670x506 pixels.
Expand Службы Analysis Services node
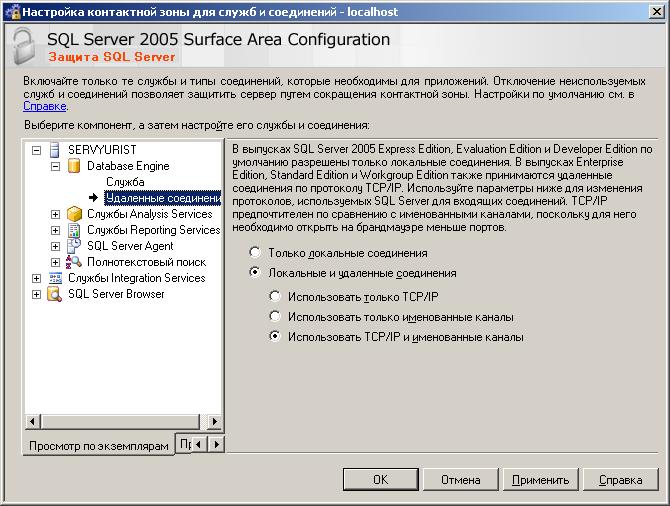56,214
